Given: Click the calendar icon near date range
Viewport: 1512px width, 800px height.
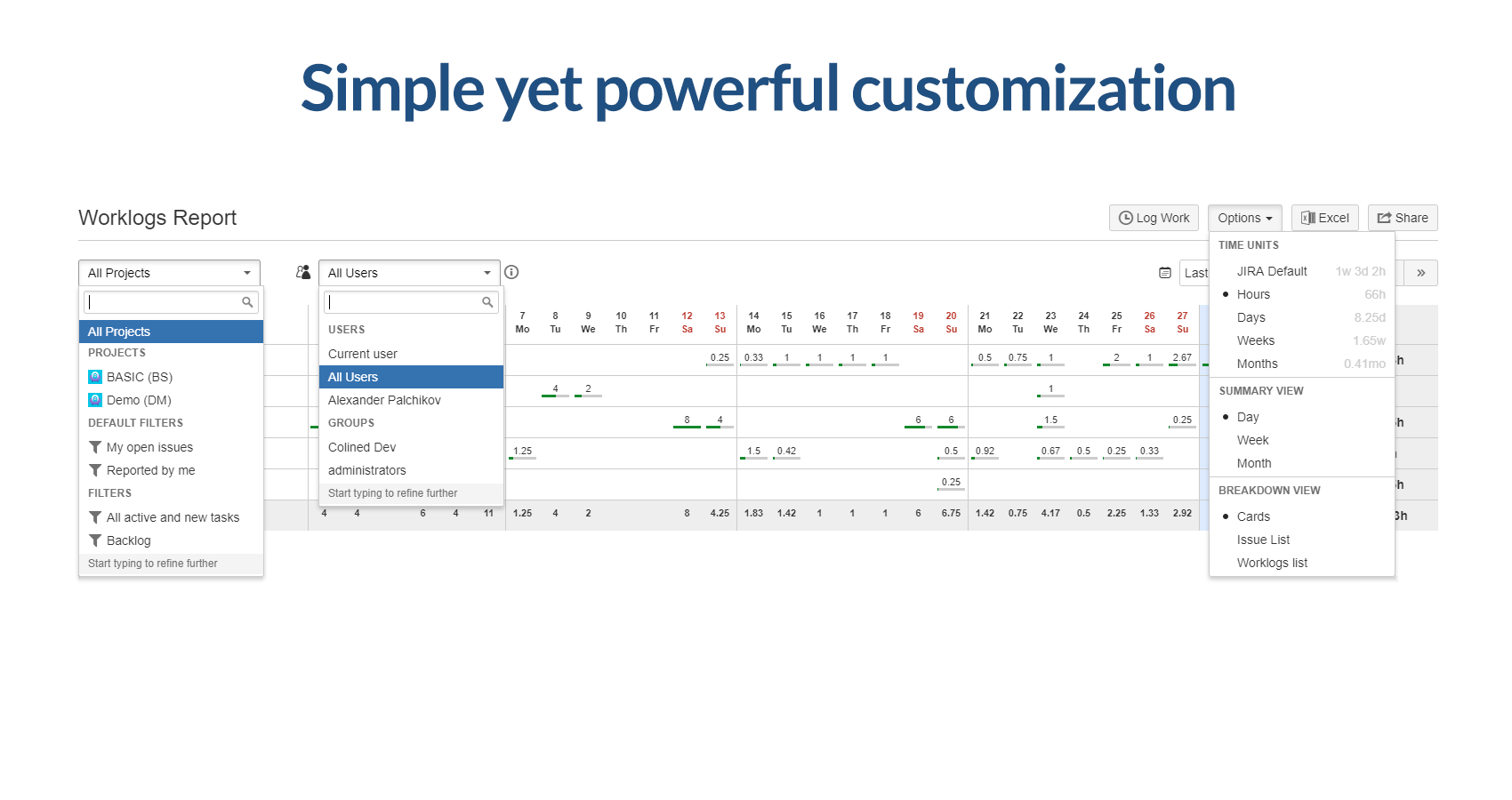Looking at the screenshot, I should [1165, 273].
